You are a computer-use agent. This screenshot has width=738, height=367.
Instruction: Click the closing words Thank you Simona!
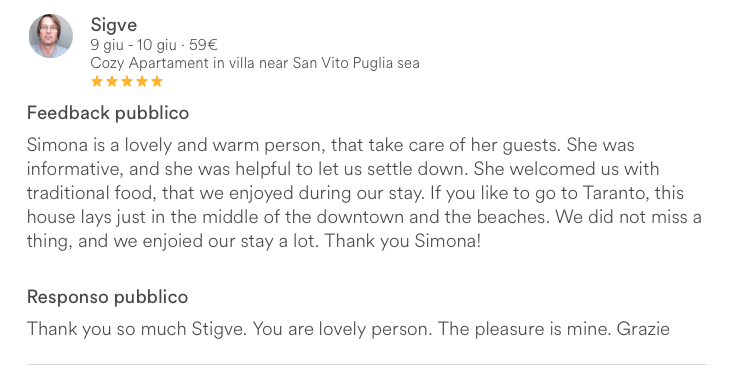[403, 241]
